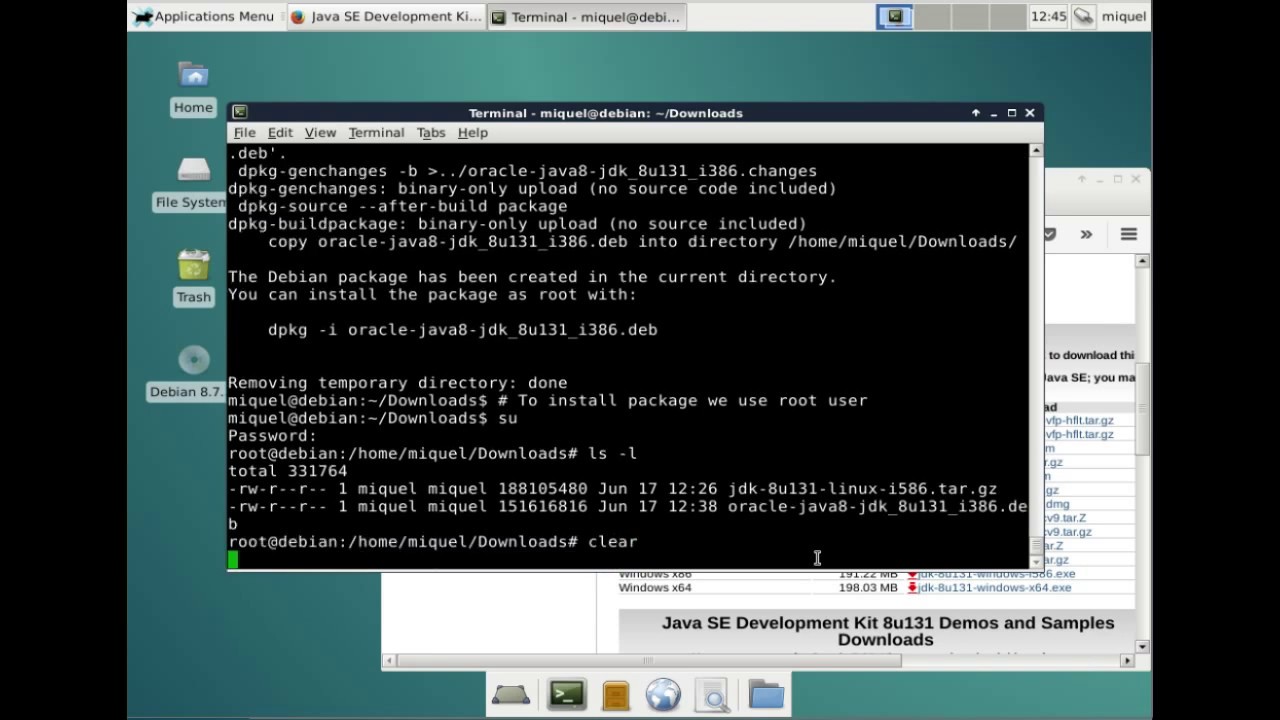The height and width of the screenshot is (720, 1280).
Task: Click 'total 331764' line in terminal
Action: [287, 471]
